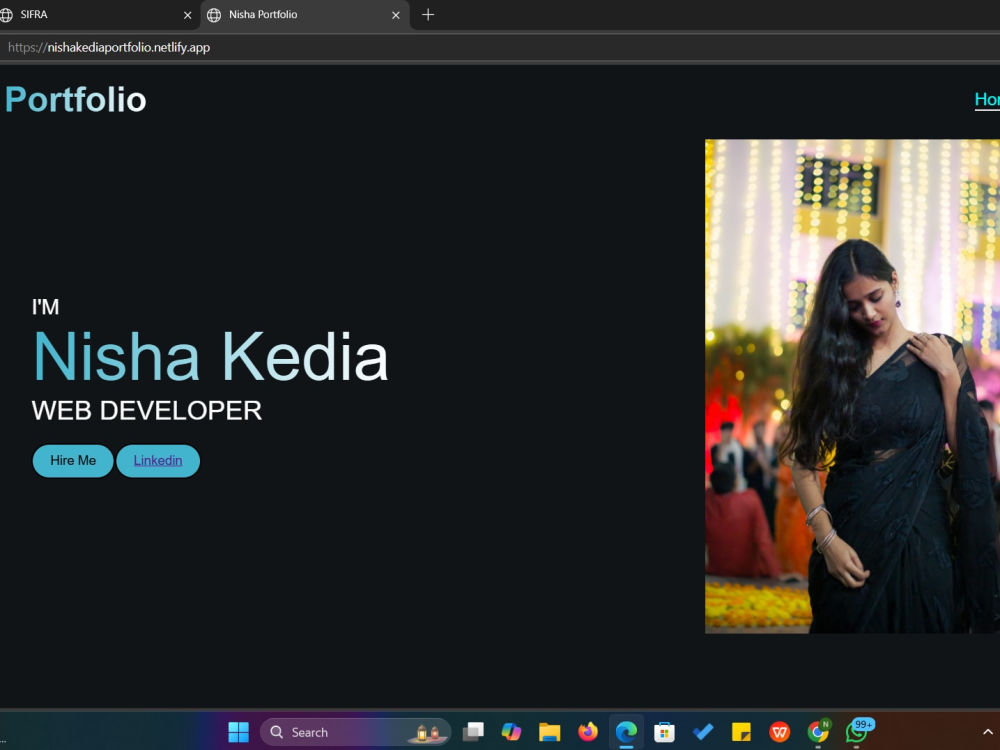This screenshot has height=750, width=1000.
Task: Click the taskbar Search box
Action: click(355, 732)
